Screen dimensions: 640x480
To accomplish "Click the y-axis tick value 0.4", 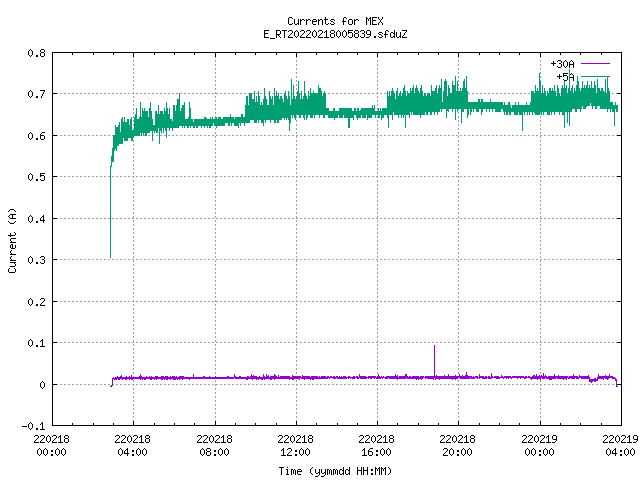I will pyautogui.click(x=36, y=219).
